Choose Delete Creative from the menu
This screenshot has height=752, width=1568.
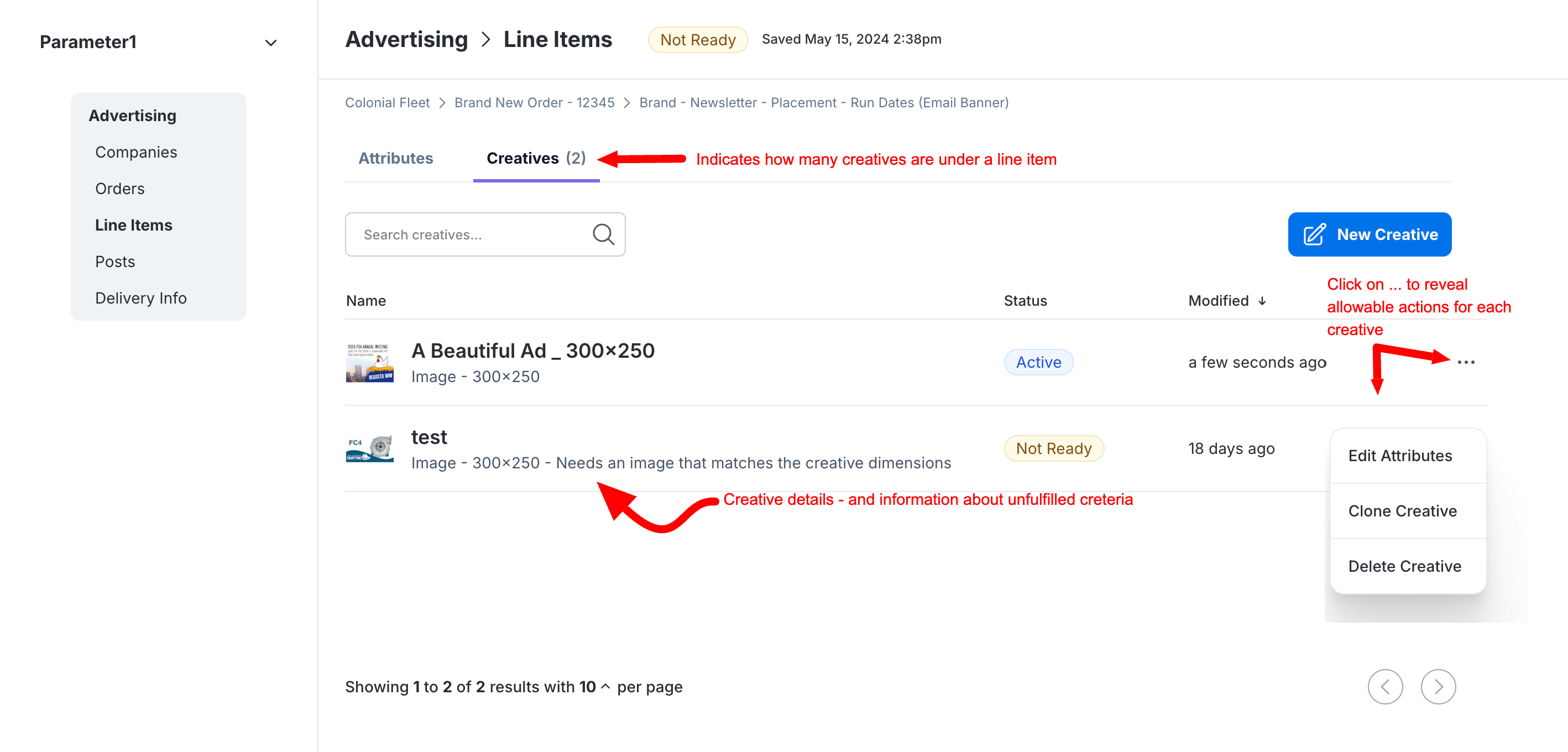click(x=1404, y=566)
